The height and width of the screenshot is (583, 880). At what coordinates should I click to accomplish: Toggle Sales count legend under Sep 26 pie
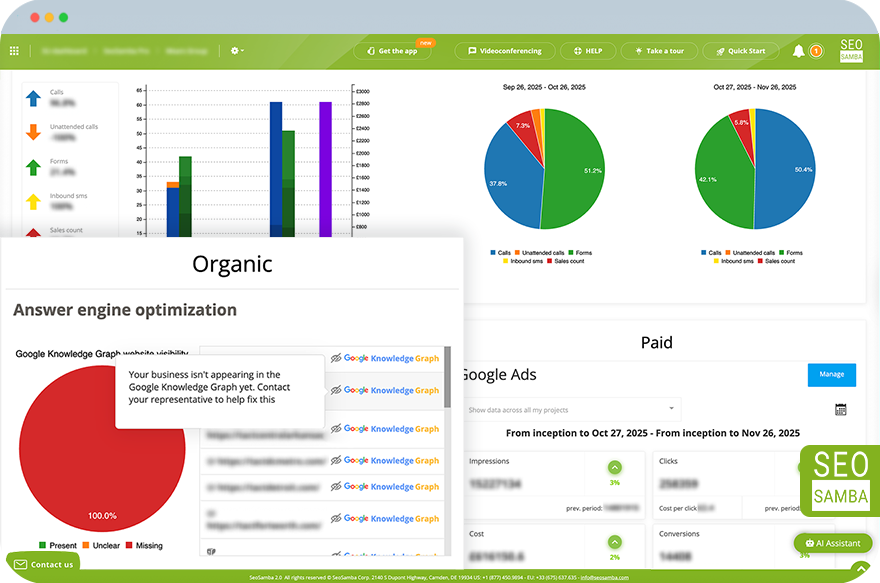[x=566, y=261]
